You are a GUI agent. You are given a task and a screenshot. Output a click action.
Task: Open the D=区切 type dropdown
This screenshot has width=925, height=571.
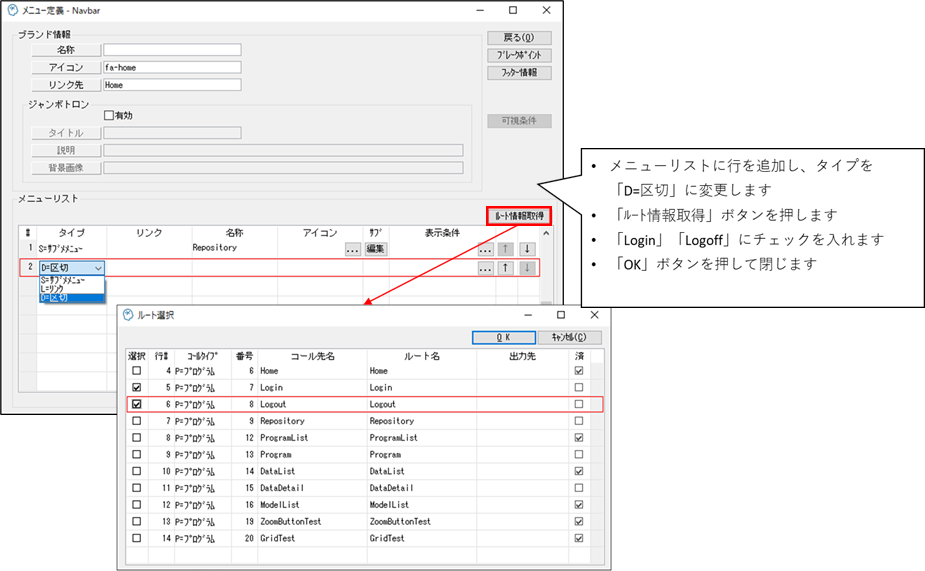point(97,268)
